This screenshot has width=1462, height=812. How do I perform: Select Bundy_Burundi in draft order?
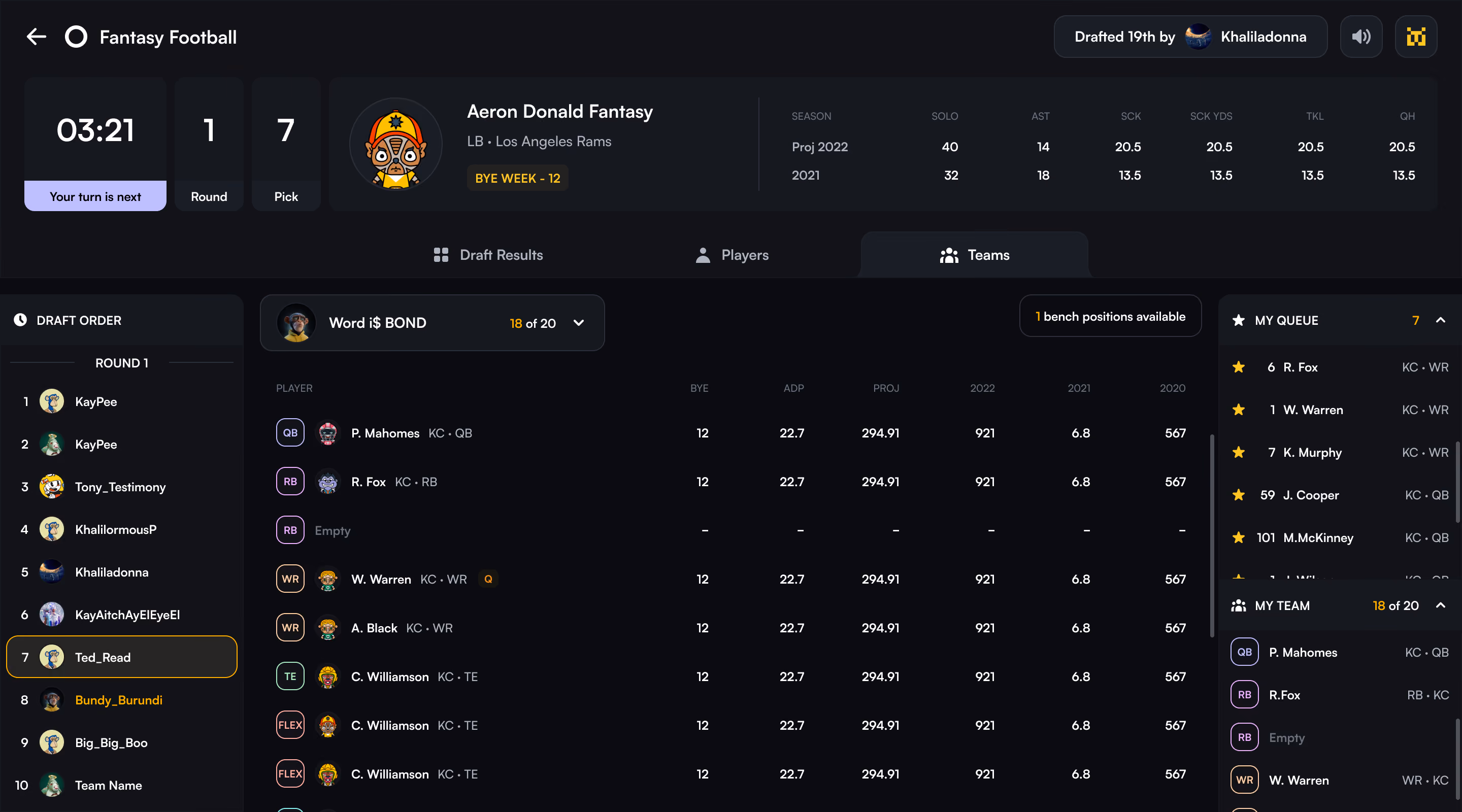tap(121, 700)
